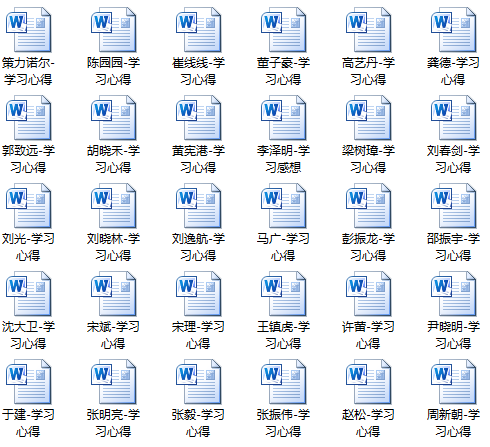Screen dimensions: 490x447
Task: Click the 刘光-学习心得 Word icon
Action: point(28,206)
